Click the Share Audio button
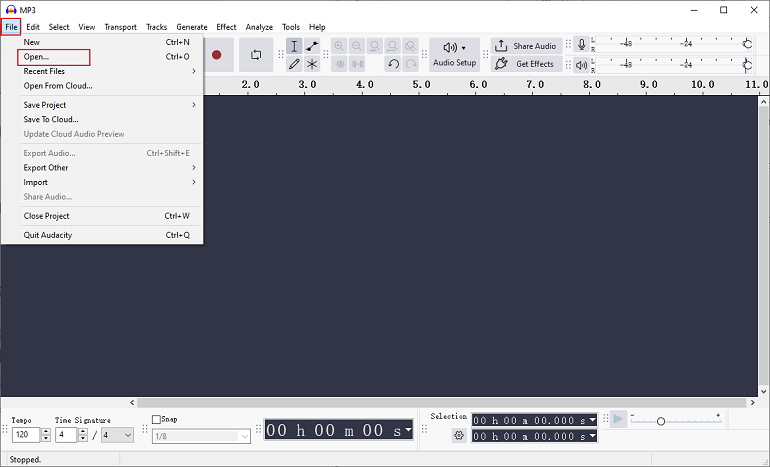This screenshot has height=467, width=770. [526, 46]
